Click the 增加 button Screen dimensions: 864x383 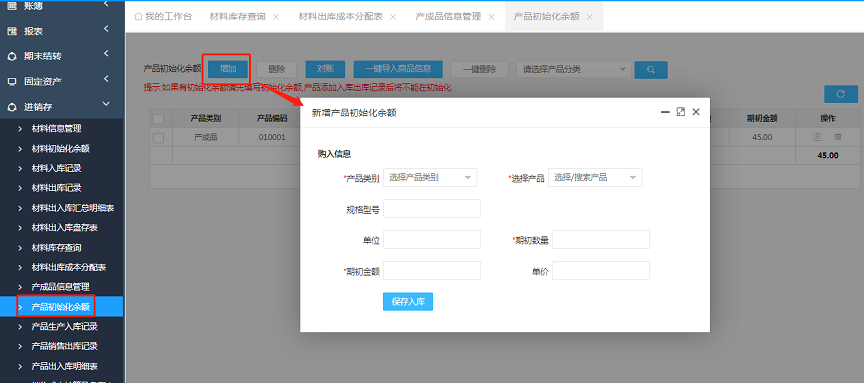(228, 69)
